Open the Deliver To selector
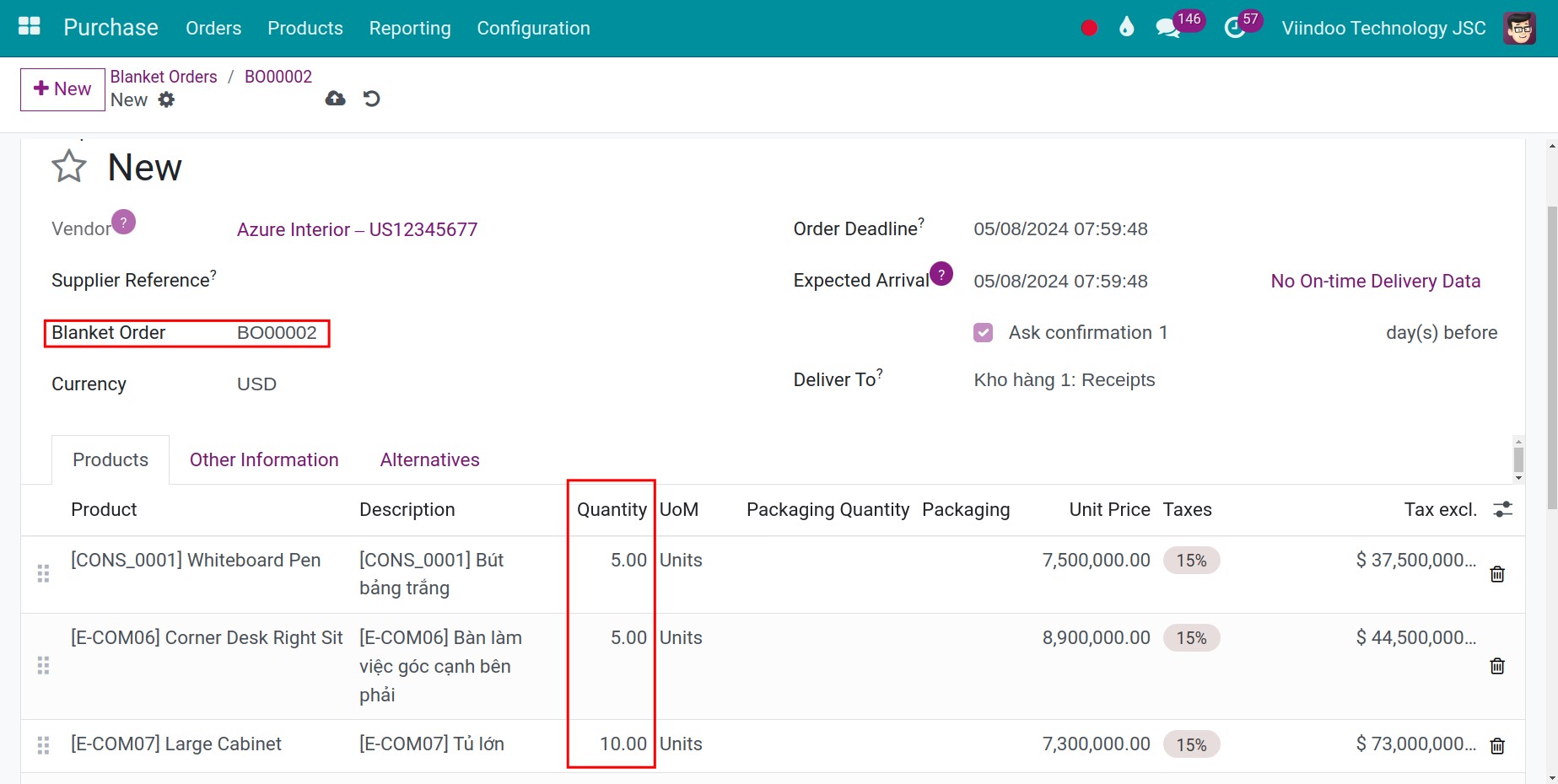The height and width of the screenshot is (784, 1558). click(1064, 379)
